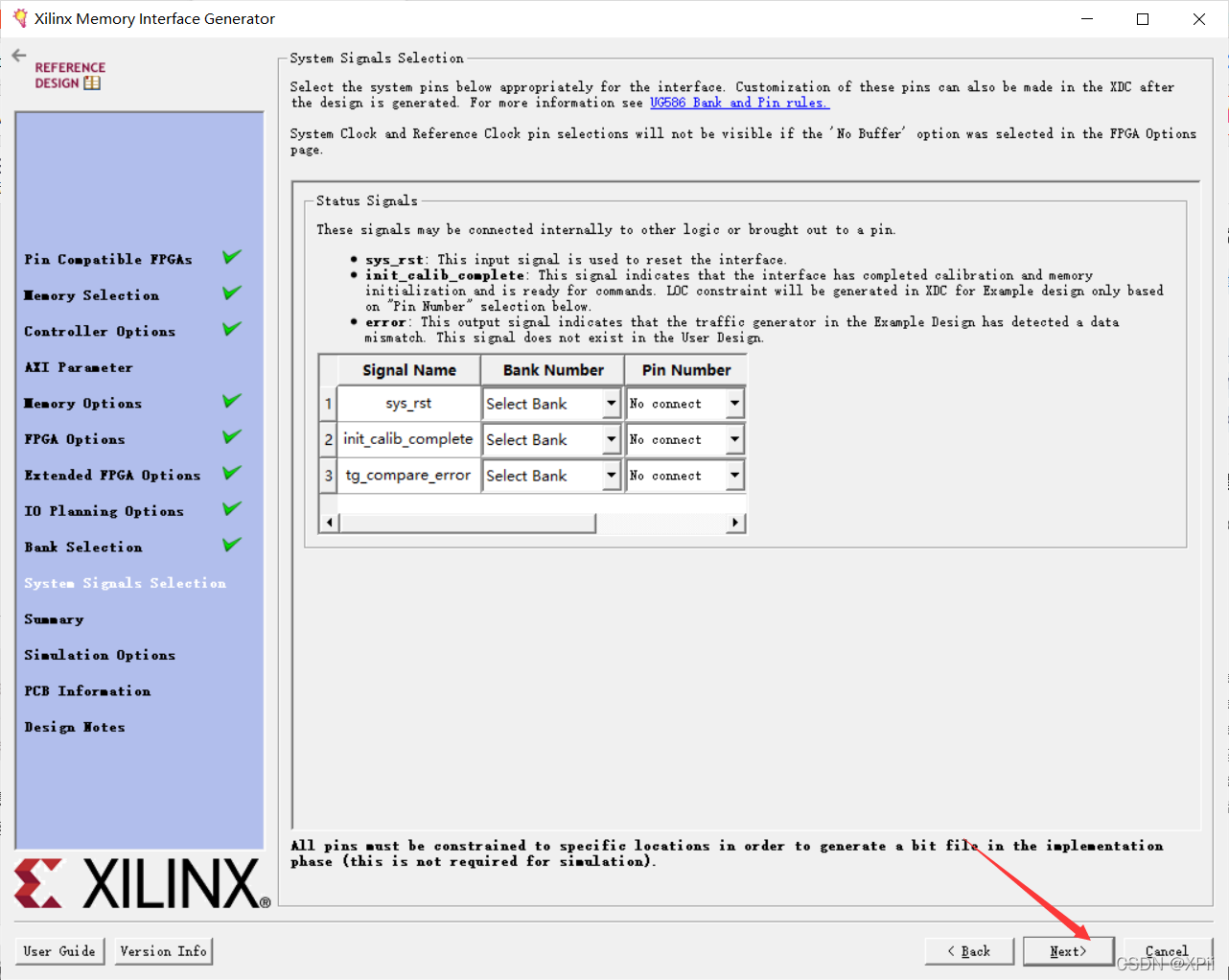Click green checkmark next to Pin Compatible FPGAs
This screenshot has height=980, width=1229.
[x=232, y=257]
